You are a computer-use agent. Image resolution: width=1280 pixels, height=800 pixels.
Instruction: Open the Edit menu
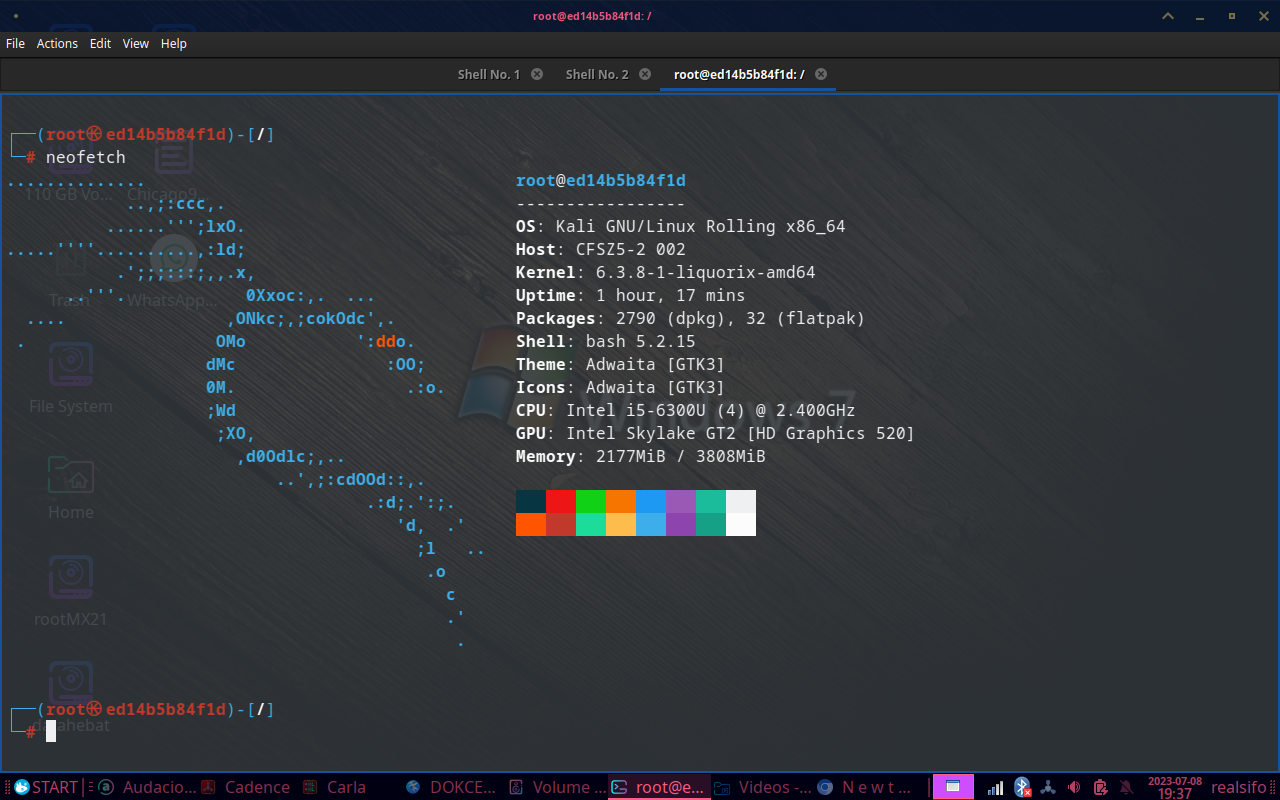[x=100, y=44]
